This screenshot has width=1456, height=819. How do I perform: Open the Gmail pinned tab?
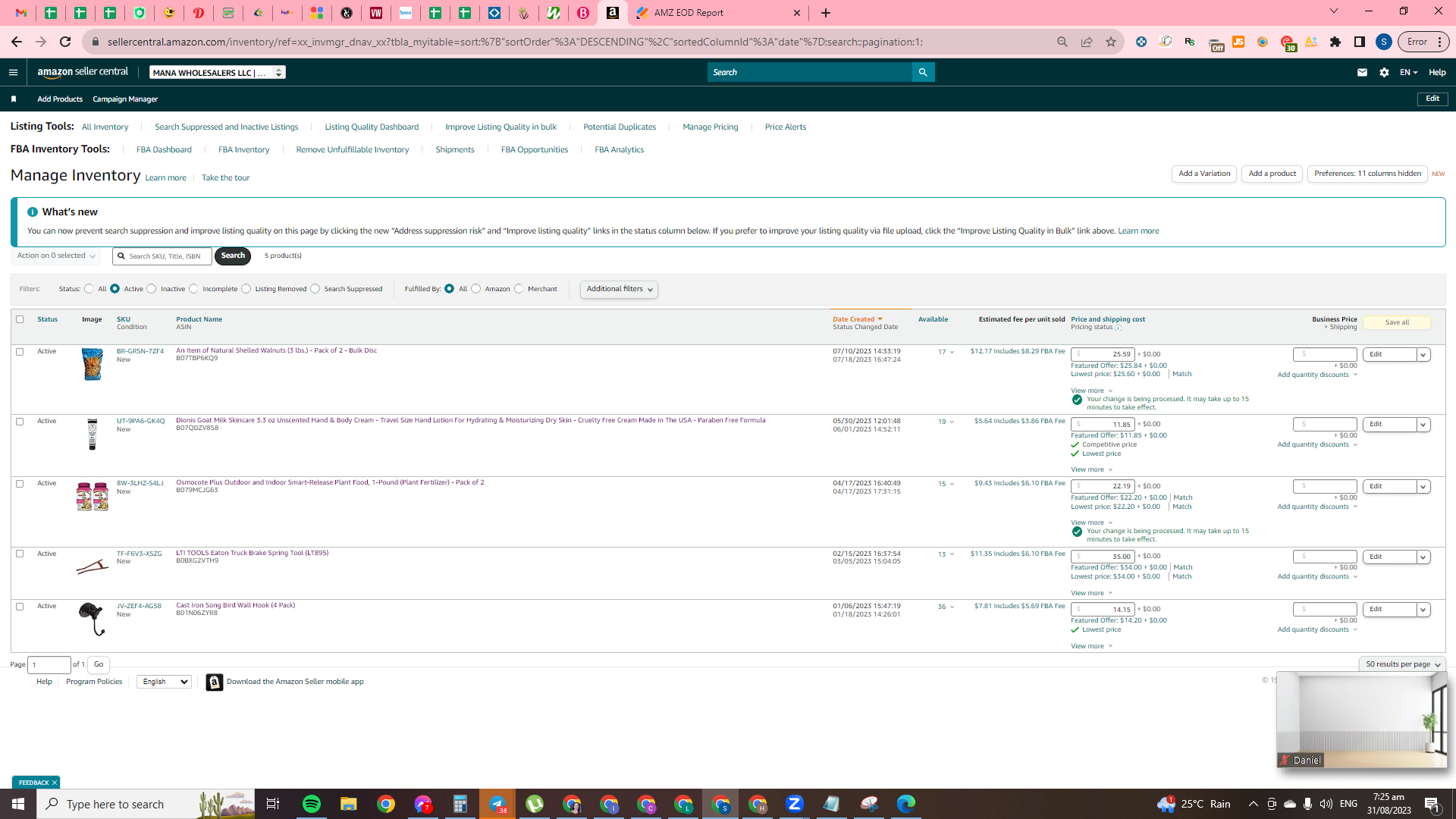click(21, 13)
